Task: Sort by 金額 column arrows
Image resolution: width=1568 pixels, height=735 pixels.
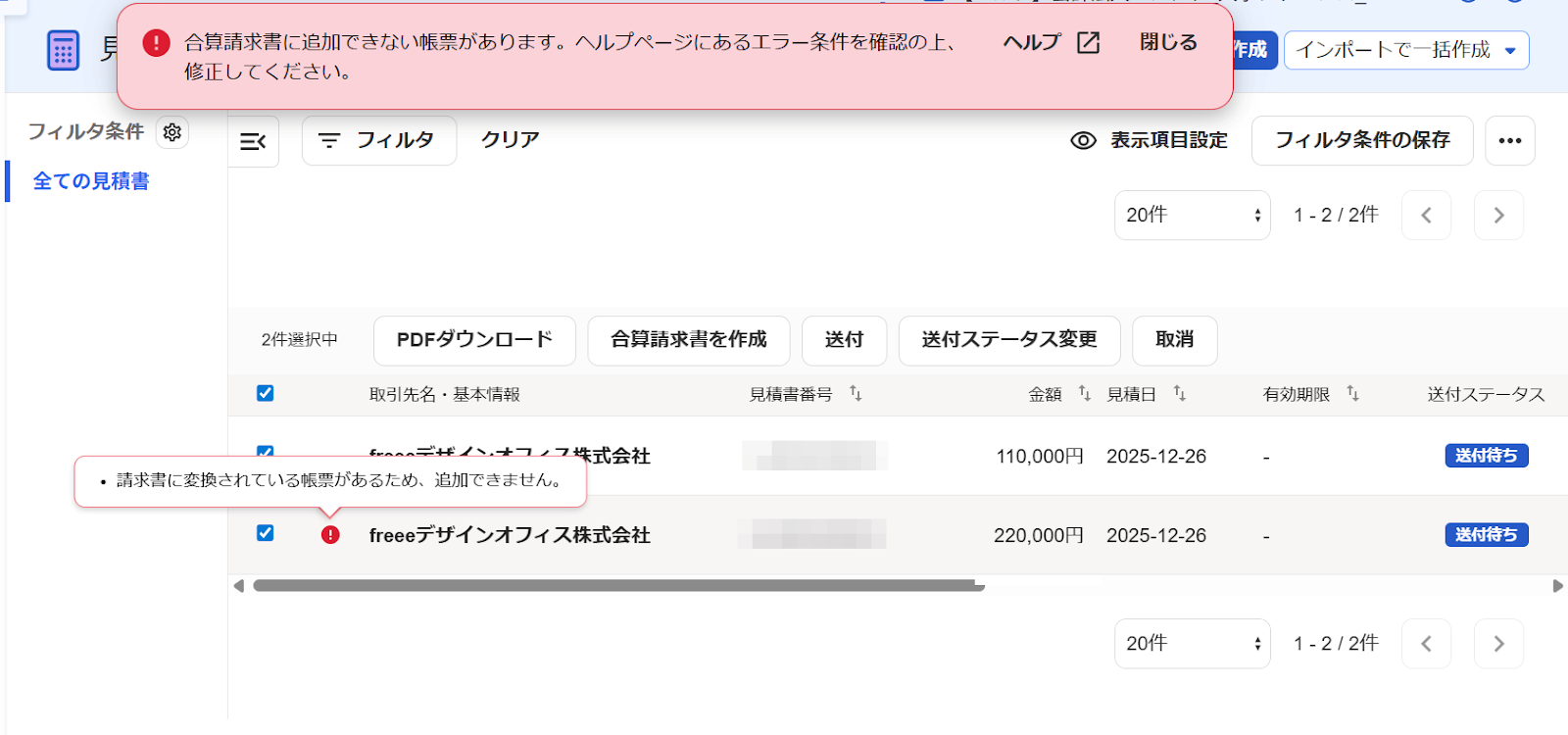Action: (1084, 393)
